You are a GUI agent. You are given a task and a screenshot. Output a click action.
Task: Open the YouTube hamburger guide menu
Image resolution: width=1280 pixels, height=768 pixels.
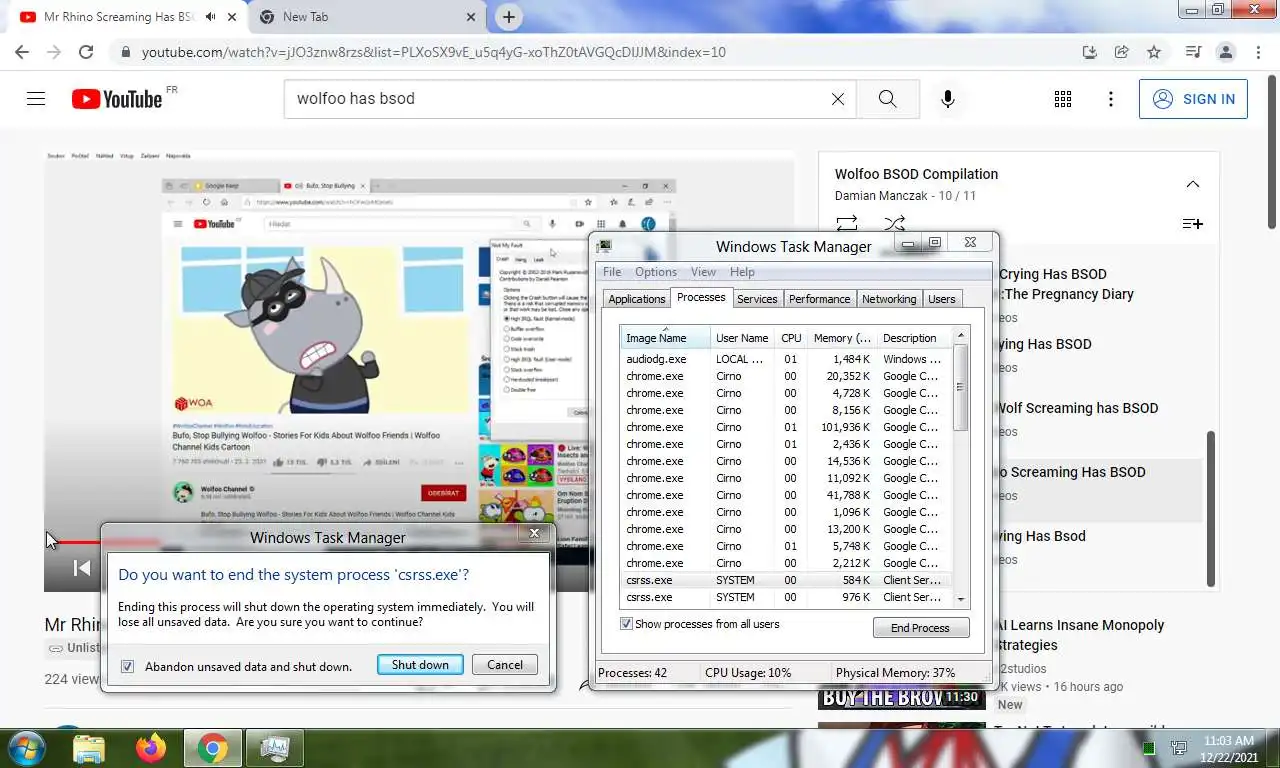tap(36, 99)
